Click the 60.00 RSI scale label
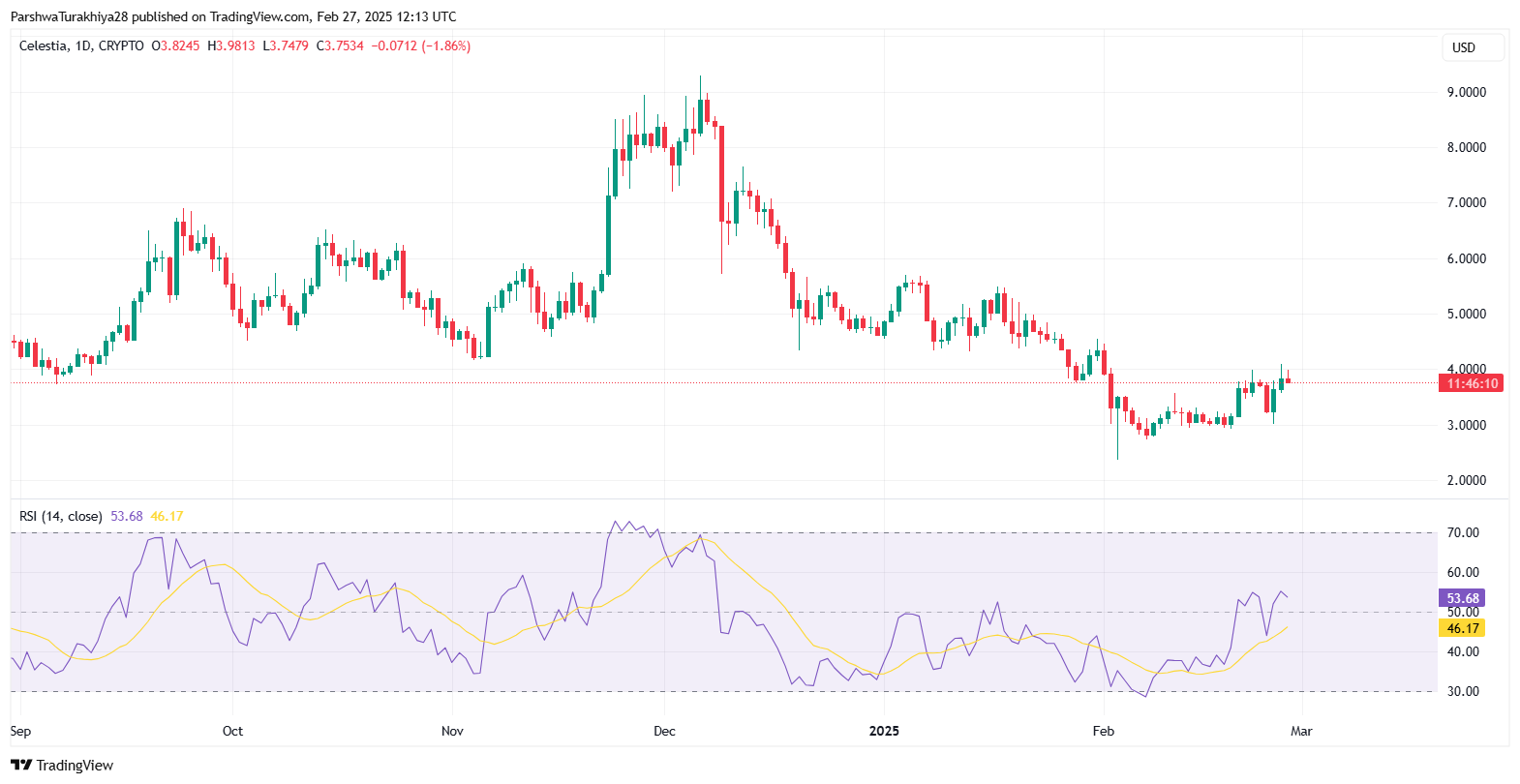Image resolution: width=1520 pixels, height=784 pixels. 1463,572
